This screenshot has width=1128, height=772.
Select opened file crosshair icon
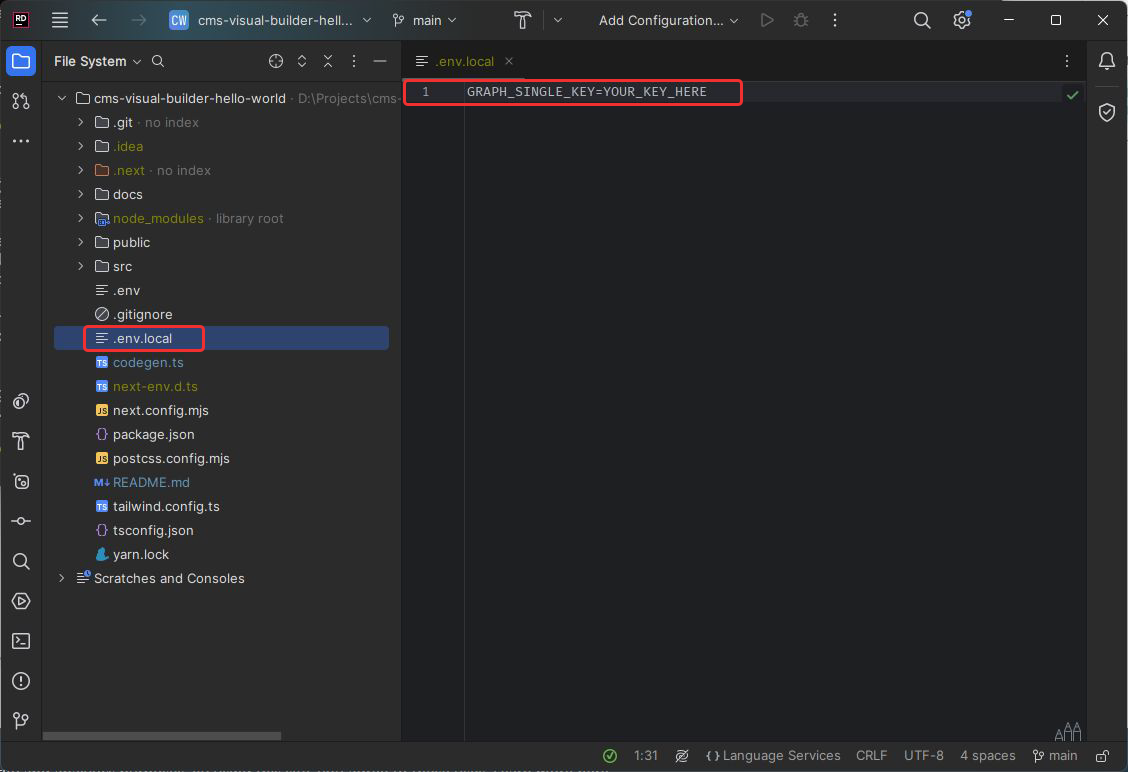tap(276, 61)
